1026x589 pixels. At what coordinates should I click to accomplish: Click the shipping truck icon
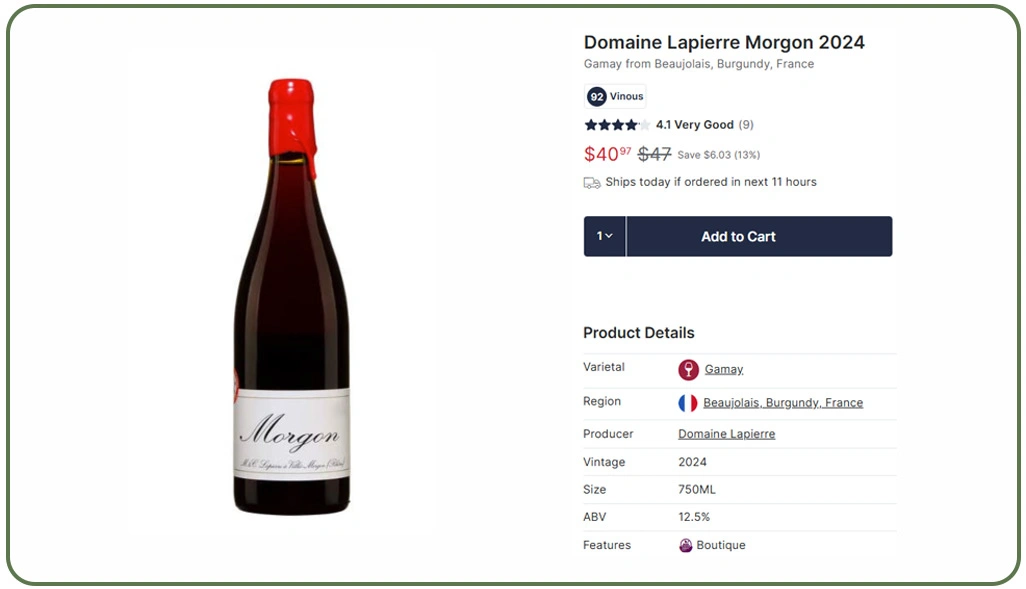tap(592, 183)
